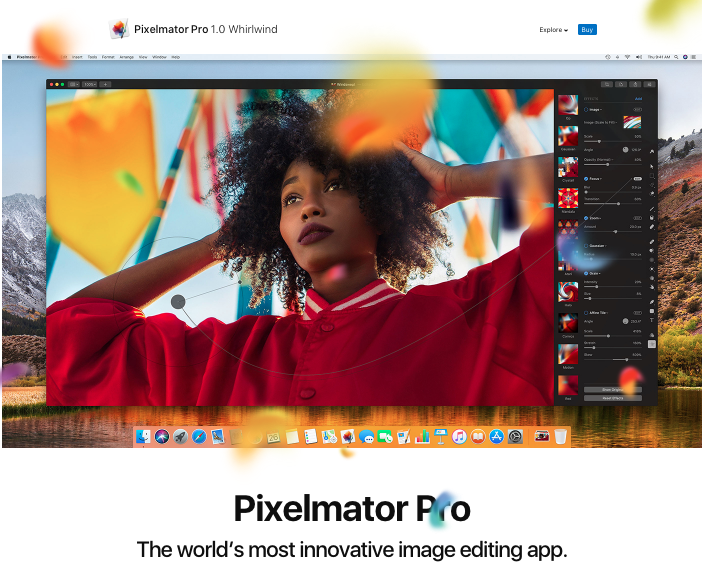Screen dimensions: 702x576
Task: Click the Image effect Angle dial
Action: 625,150
